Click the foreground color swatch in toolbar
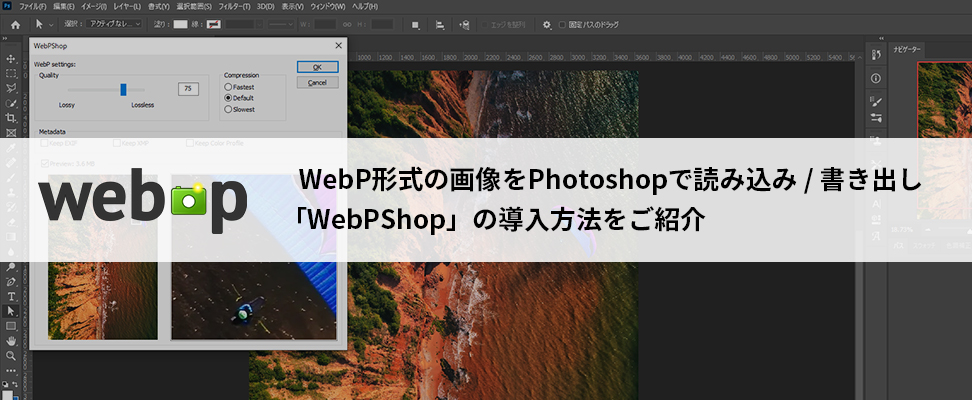The image size is (972, 400). [7, 395]
